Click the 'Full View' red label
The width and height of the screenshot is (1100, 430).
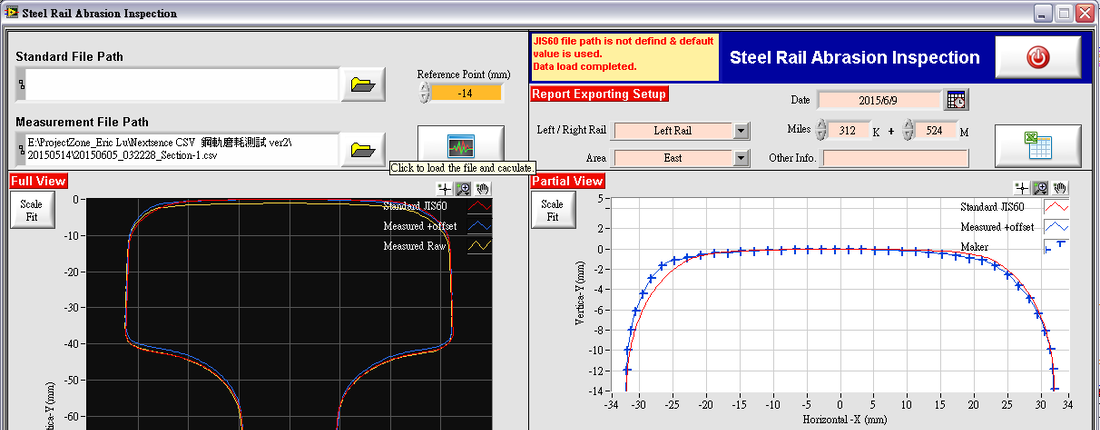click(x=39, y=181)
